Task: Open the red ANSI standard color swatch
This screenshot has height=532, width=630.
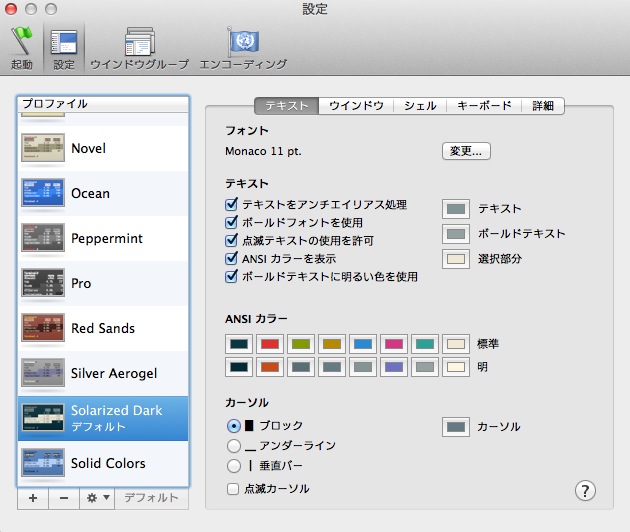Action: coord(271,344)
